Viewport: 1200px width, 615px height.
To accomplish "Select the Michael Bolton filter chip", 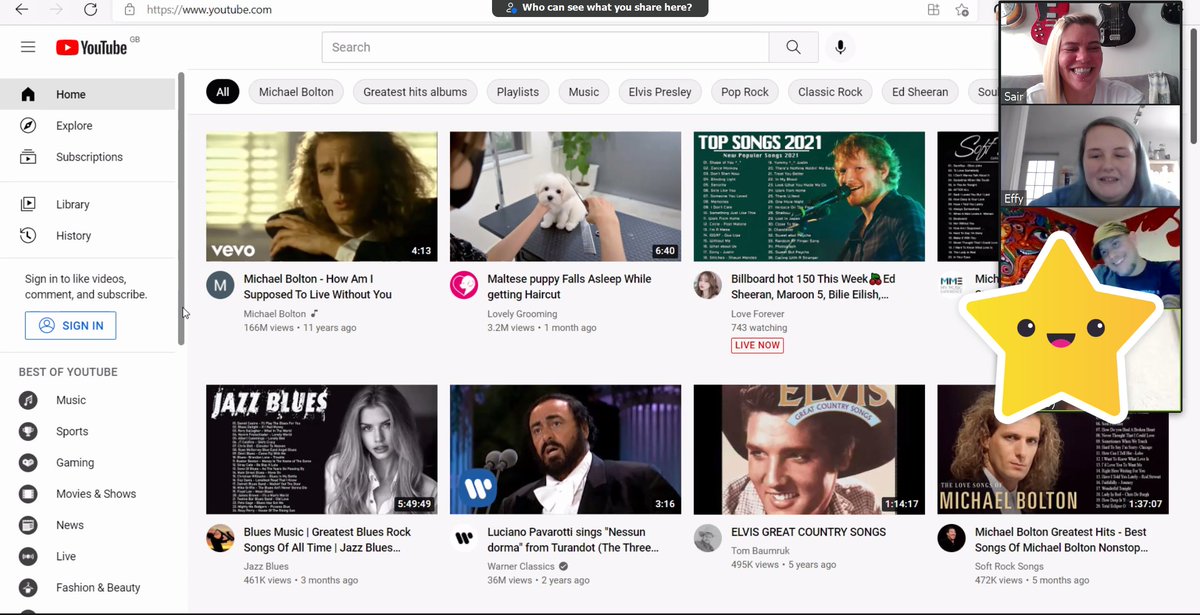I will 296,92.
